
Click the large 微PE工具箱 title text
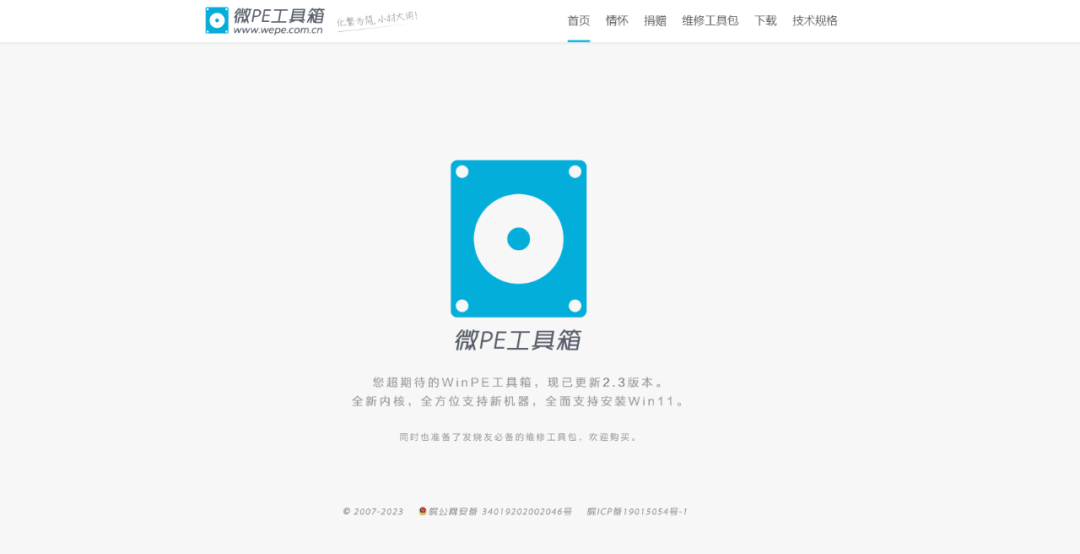coord(519,340)
